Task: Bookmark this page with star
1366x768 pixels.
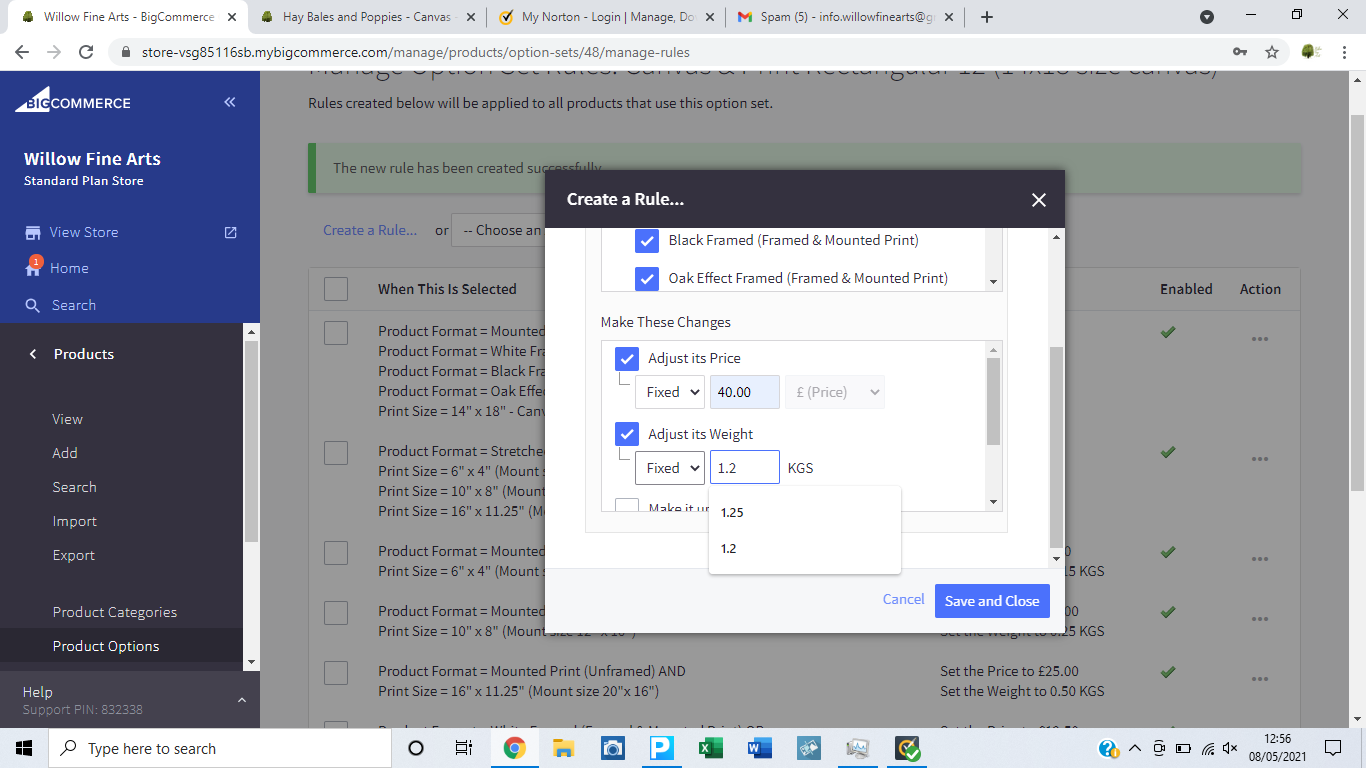Action: pos(1272,52)
